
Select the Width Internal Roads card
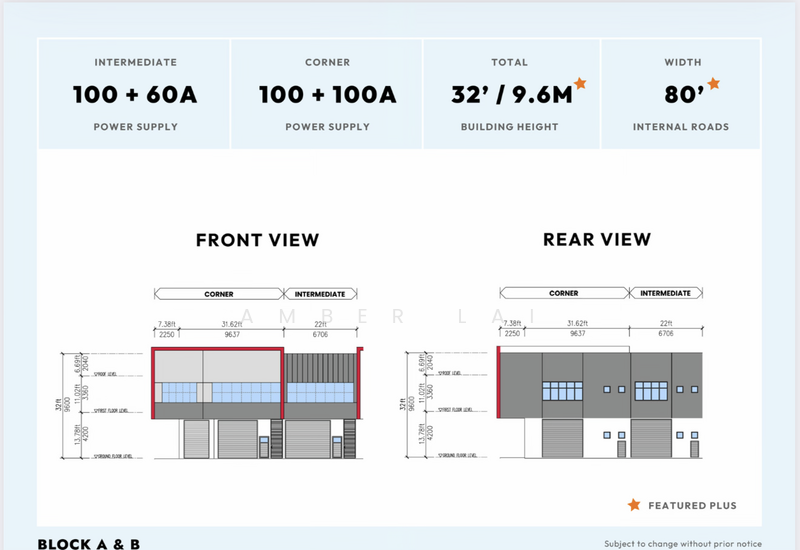682,94
